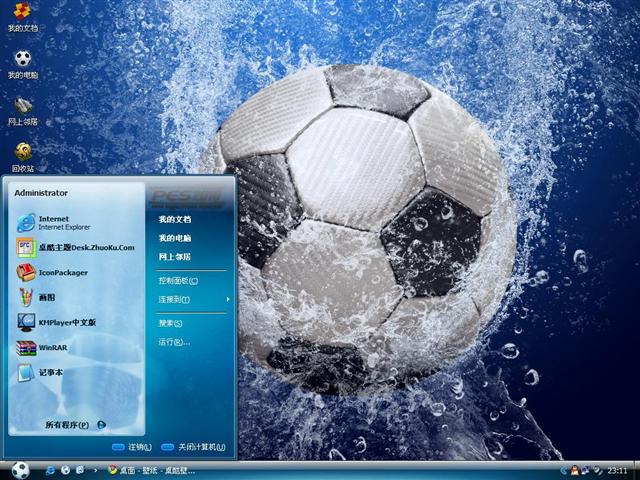Expand 所有程序(P) all programs list
Screen dimensions: 640x480
pyautogui.click(x=76, y=425)
